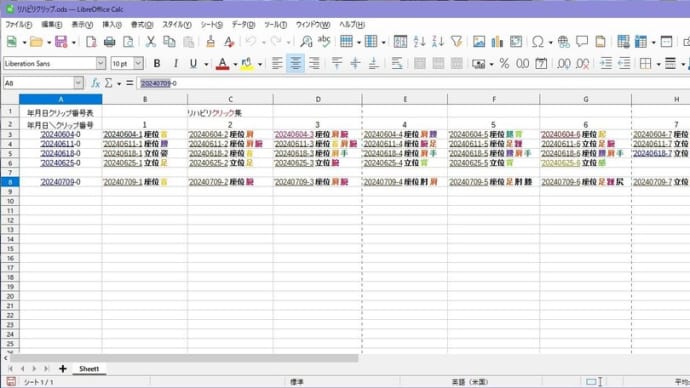Toggle Italic formatting
The width and height of the screenshot is (690, 388).
pyautogui.click(x=175, y=64)
